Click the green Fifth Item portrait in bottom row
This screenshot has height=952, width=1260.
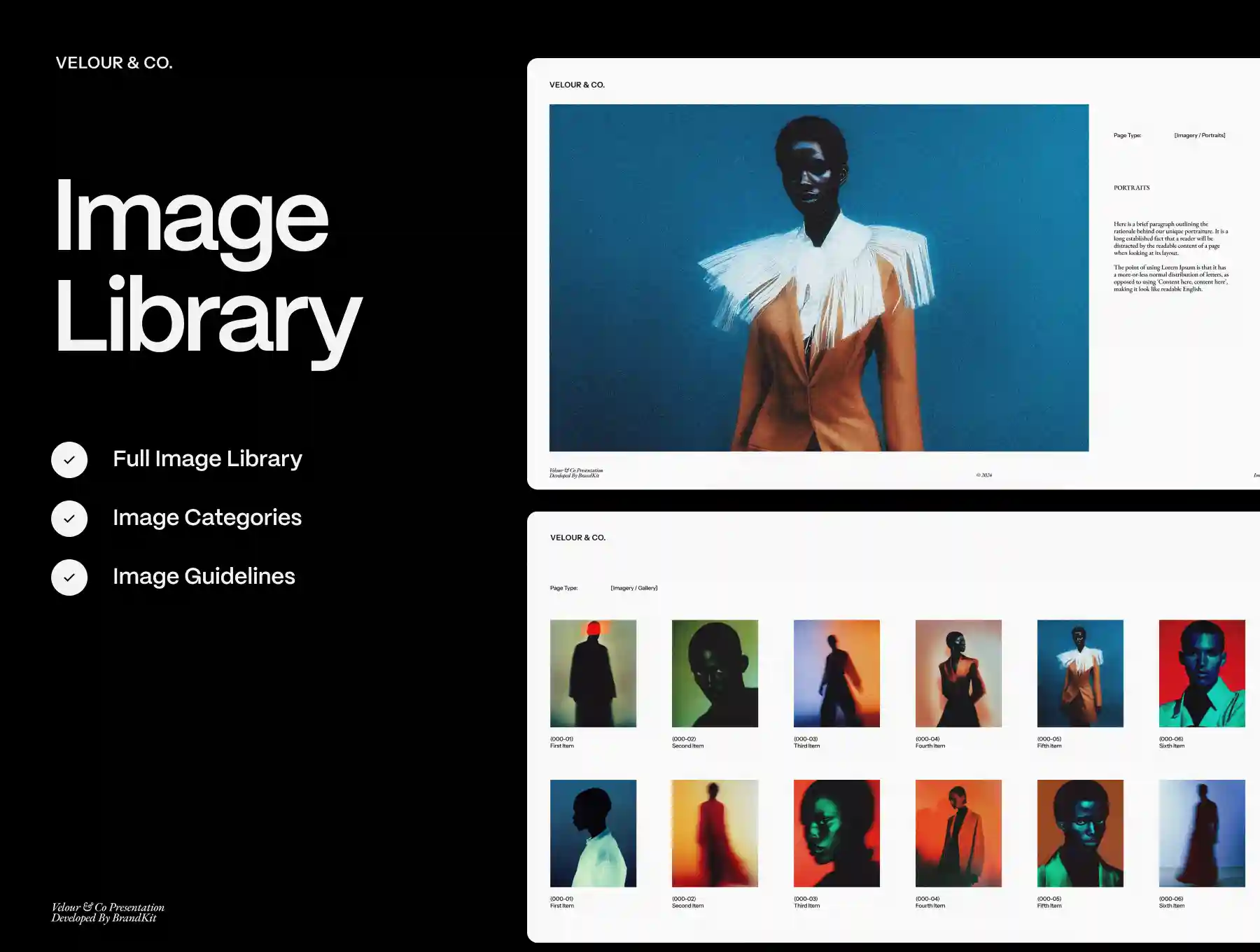tap(1079, 833)
